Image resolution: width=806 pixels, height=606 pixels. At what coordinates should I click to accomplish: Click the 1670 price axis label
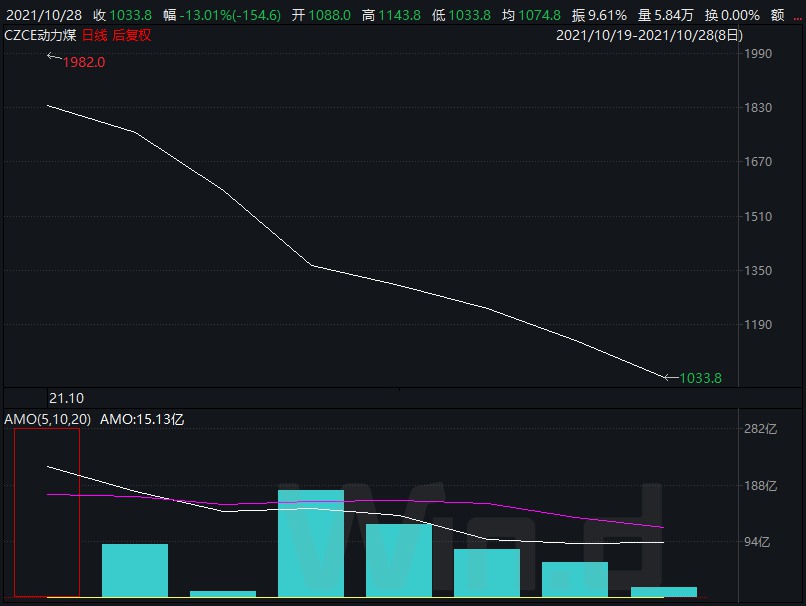click(x=758, y=162)
